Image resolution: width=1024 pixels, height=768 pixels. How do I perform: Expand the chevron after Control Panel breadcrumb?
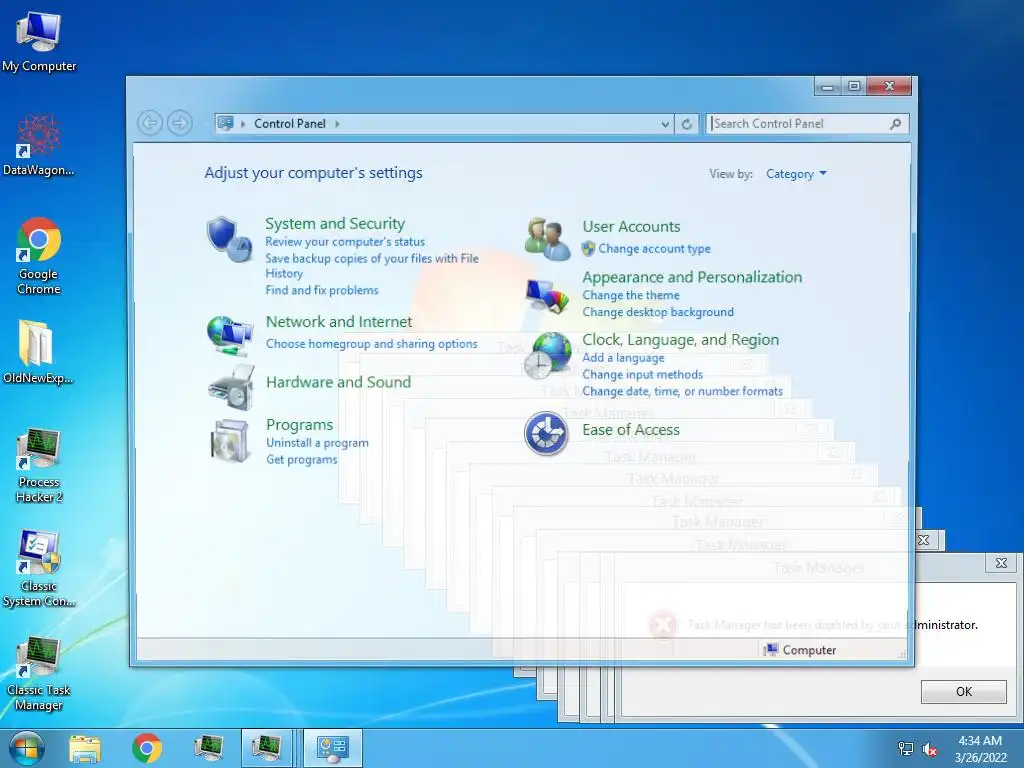(x=338, y=123)
